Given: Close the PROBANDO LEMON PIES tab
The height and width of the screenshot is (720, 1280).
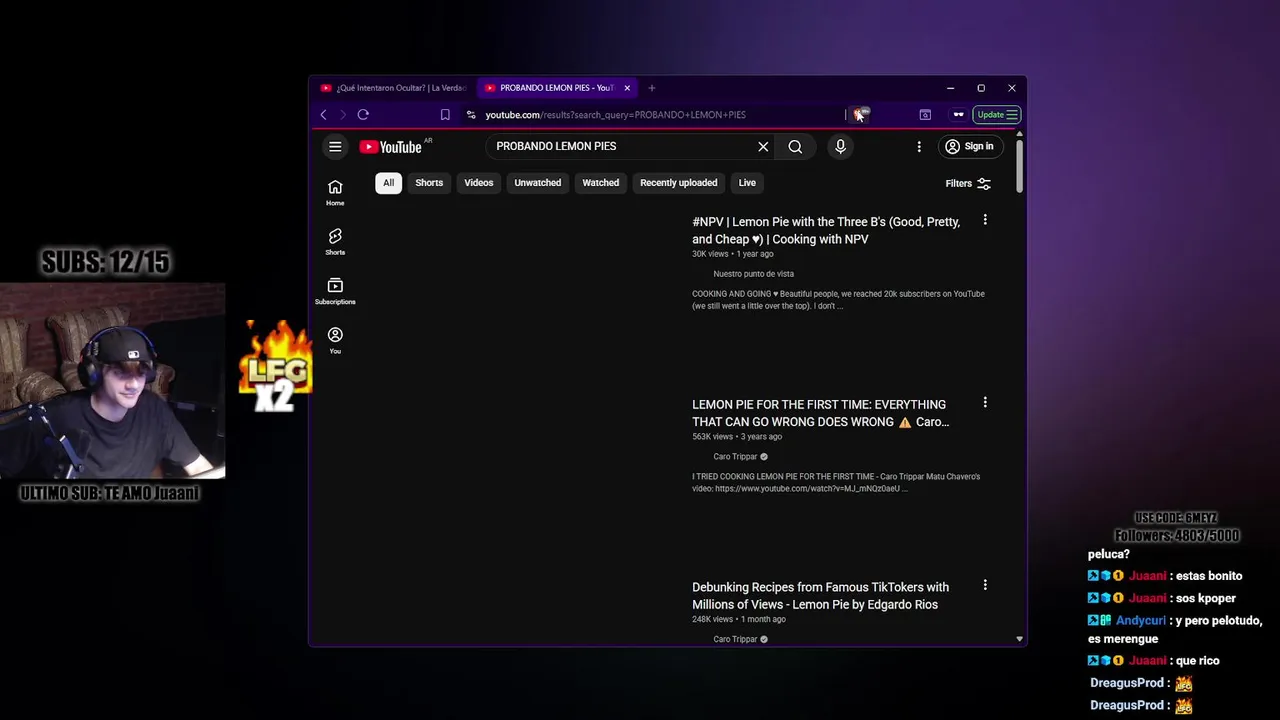Looking at the screenshot, I should pos(627,88).
